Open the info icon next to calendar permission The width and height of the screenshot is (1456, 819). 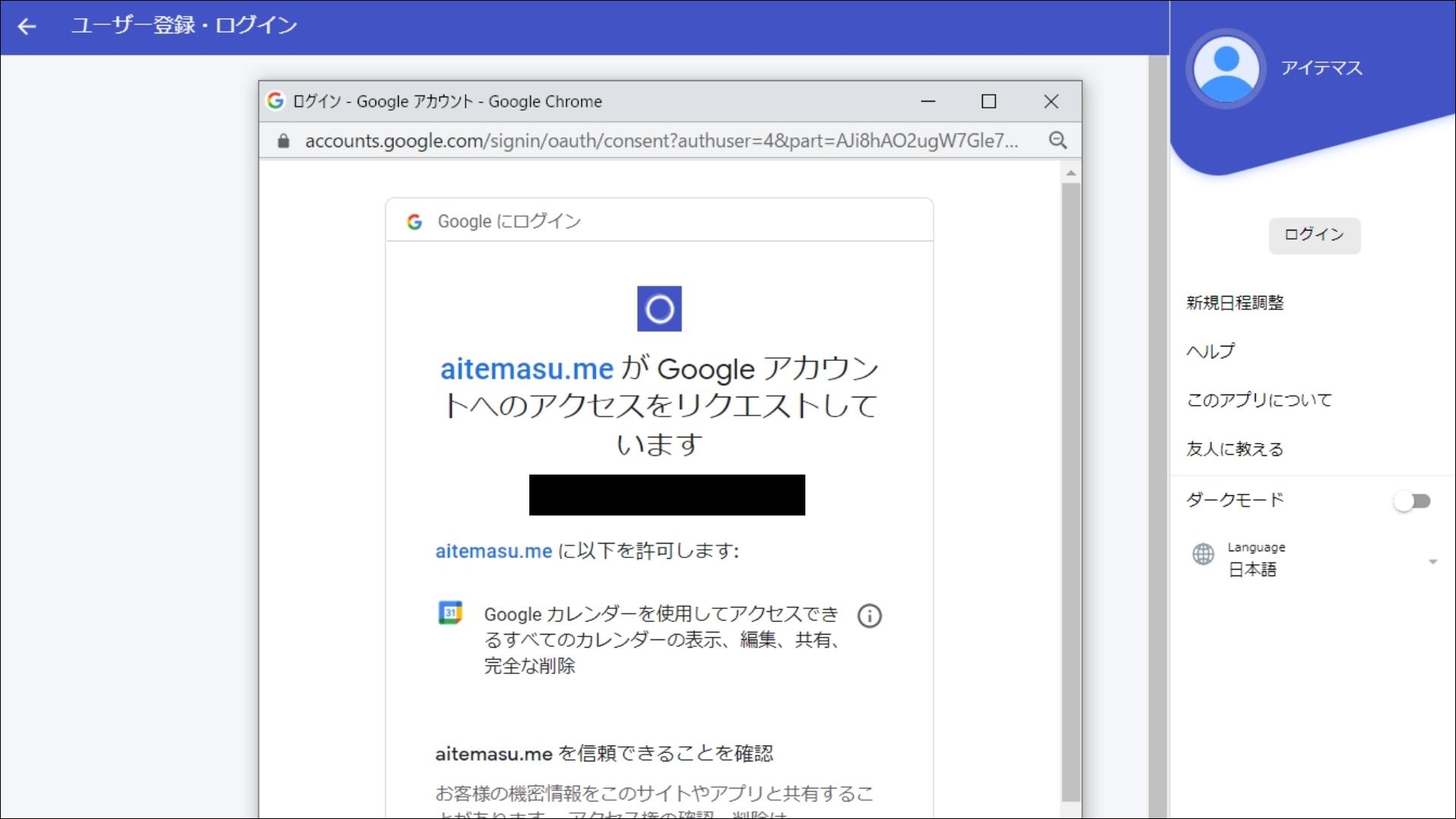click(x=869, y=616)
